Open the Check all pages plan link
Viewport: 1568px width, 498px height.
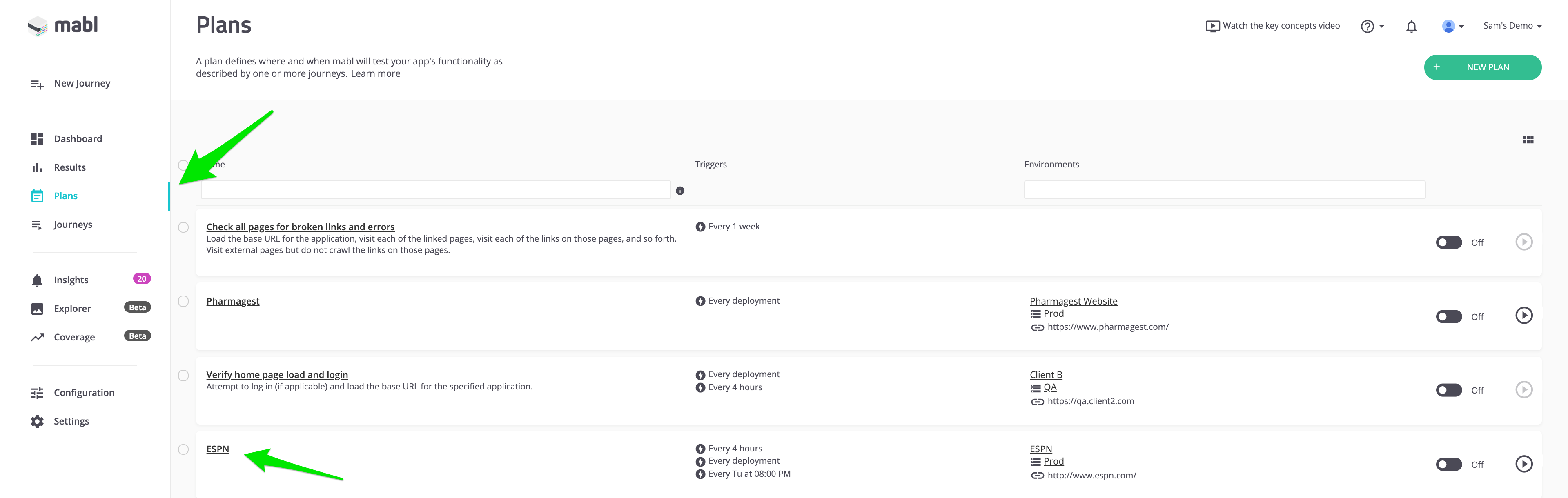pos(300,227)
